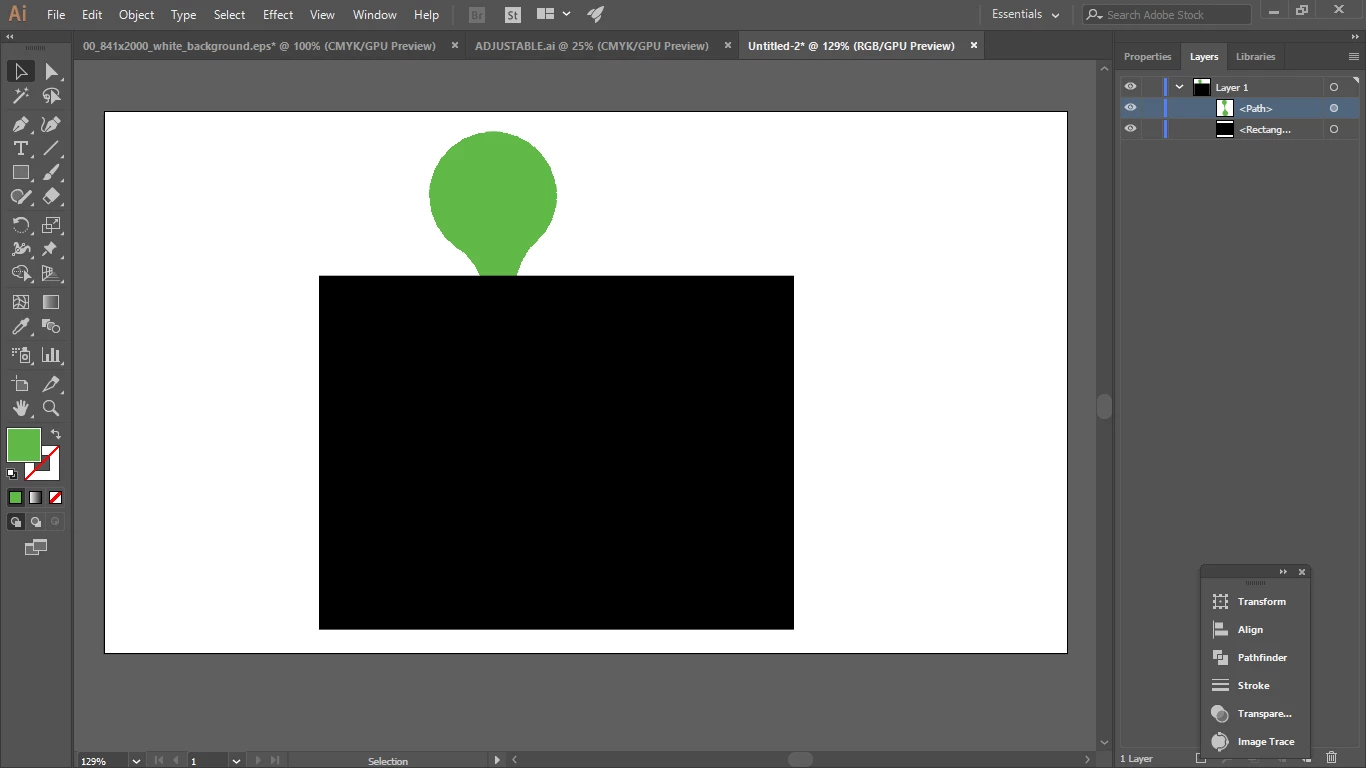Select the Gradient tool
The height and width of the screenshot is (768, 1366).
[52, 302]
